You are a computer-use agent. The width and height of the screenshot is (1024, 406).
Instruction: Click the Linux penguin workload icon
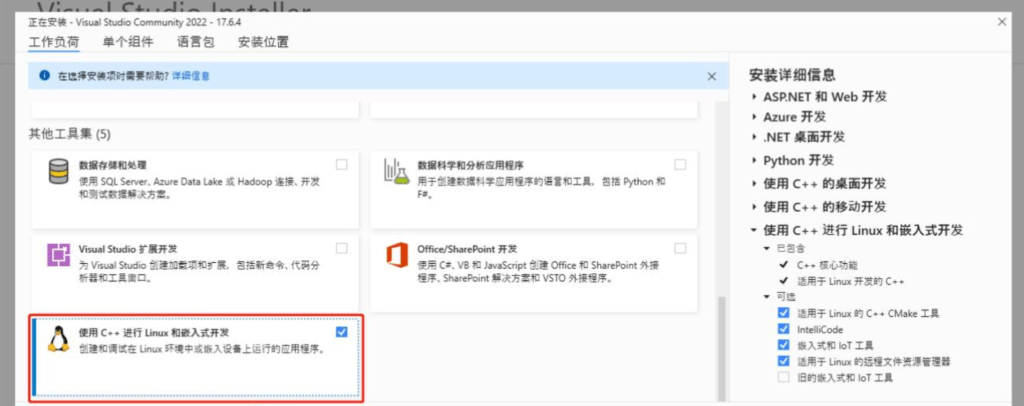[x=57, y=340]
